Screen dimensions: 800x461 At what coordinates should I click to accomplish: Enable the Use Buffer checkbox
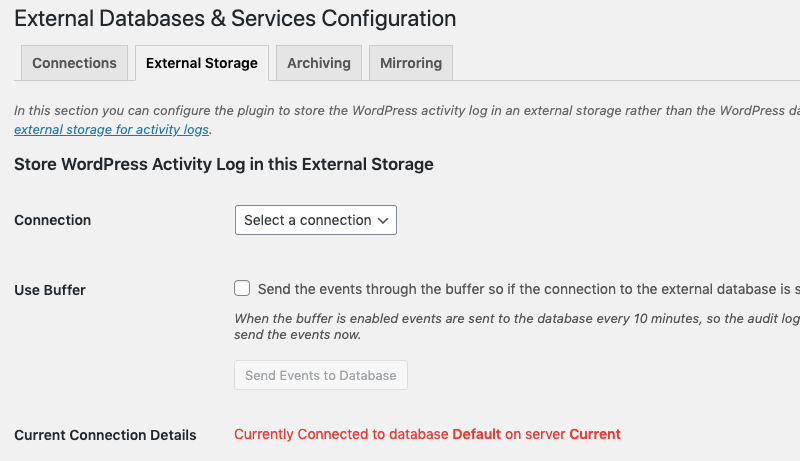pos(242,289)
